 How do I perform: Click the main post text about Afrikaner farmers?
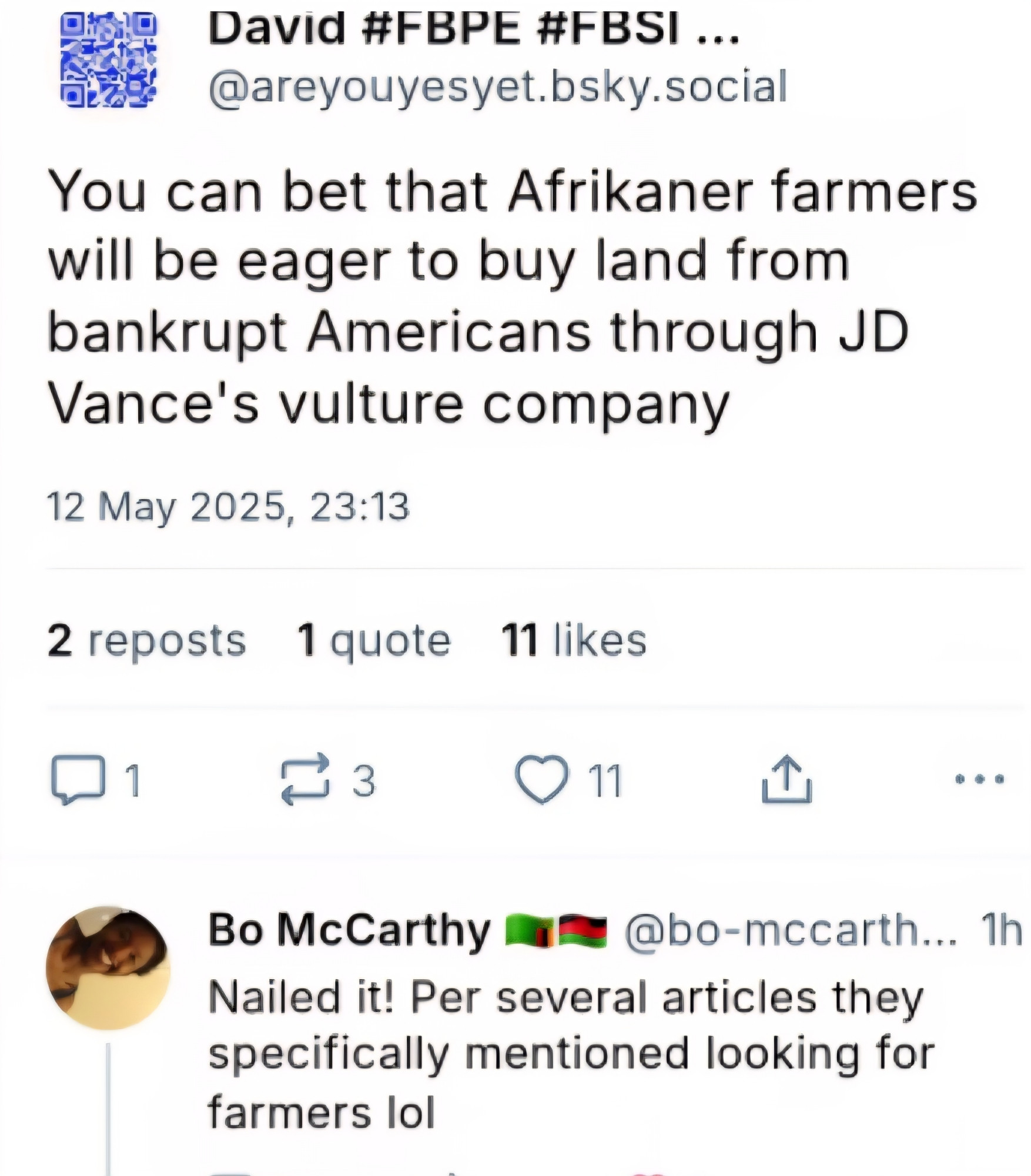512,297
